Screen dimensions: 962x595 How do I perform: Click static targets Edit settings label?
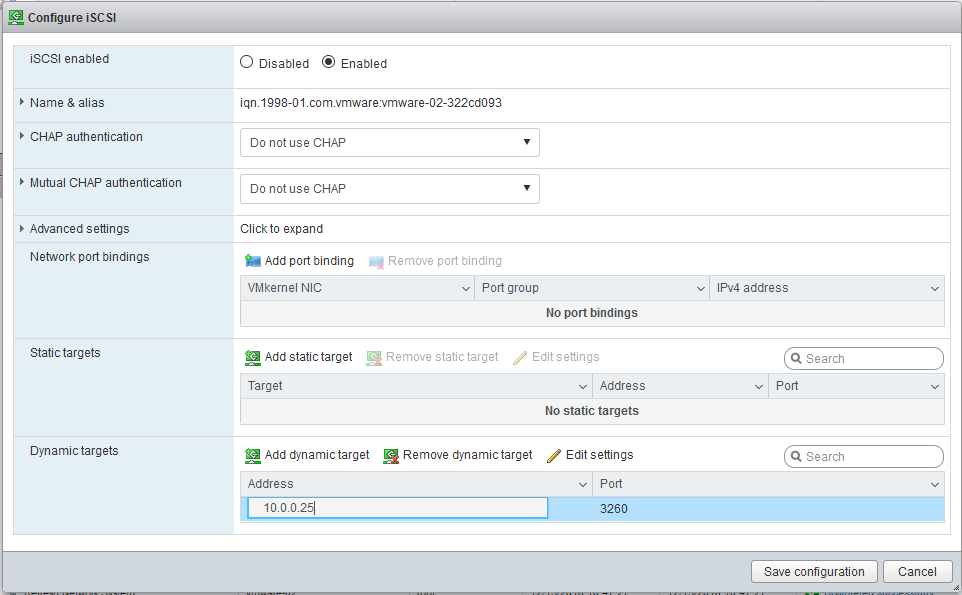[x=566, y=356]
